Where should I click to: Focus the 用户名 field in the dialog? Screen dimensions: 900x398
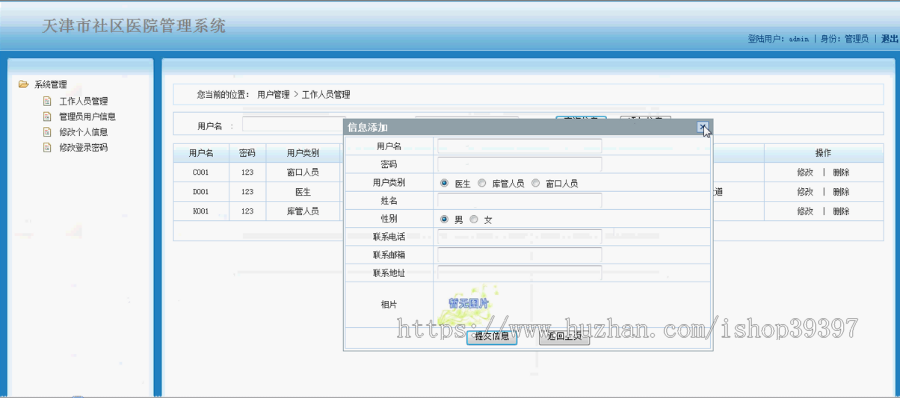(x=519, y=146)
